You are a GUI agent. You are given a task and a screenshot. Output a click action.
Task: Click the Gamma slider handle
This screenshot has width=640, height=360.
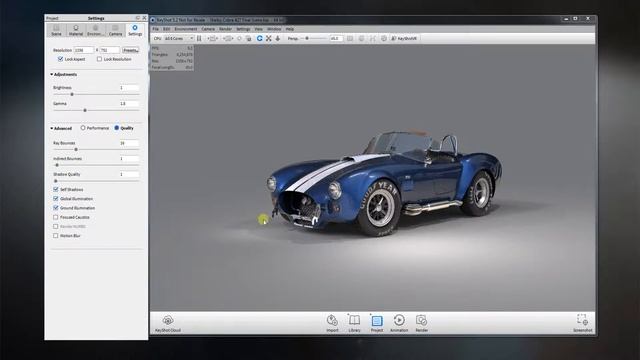(85, 110)
